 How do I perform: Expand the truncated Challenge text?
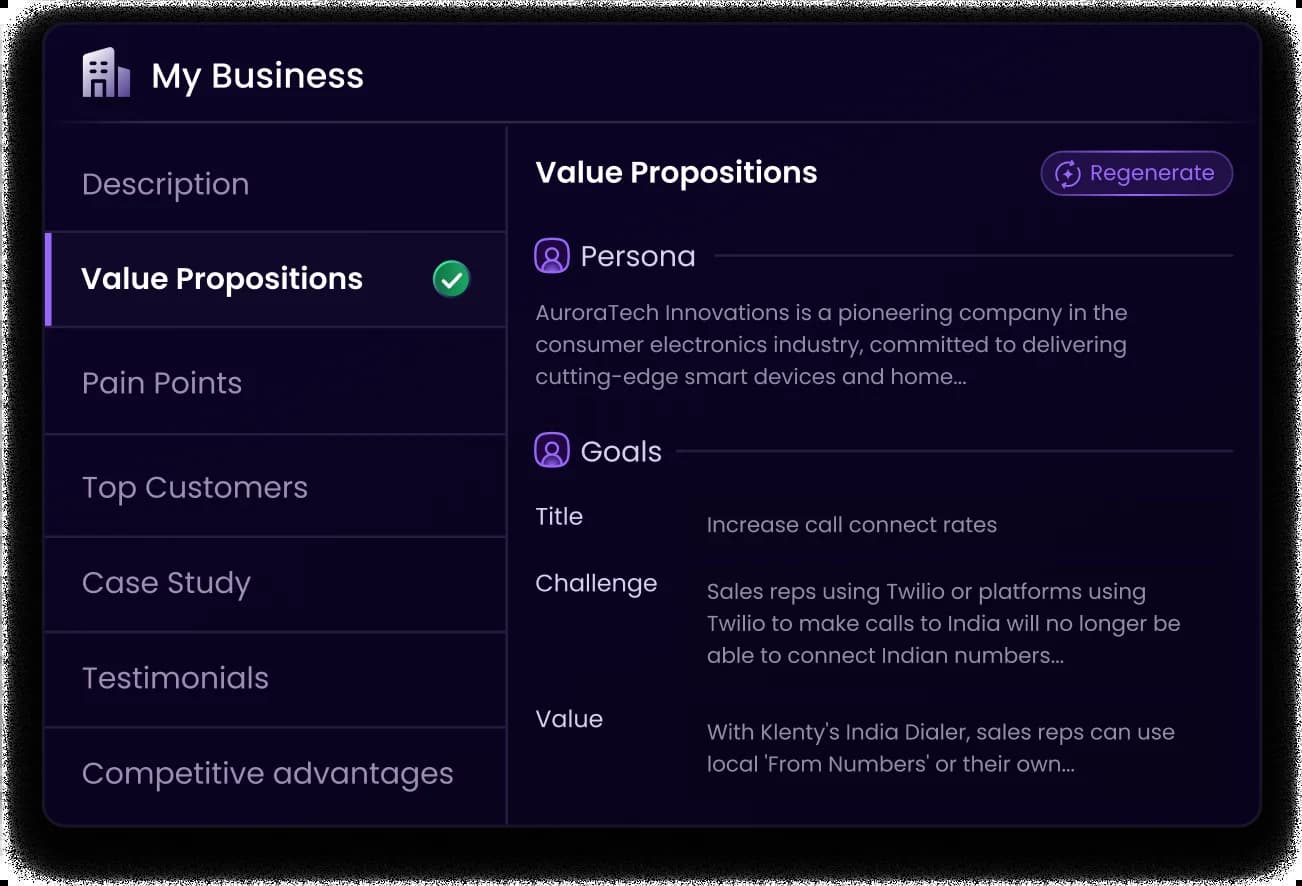(x=943, y=624)
